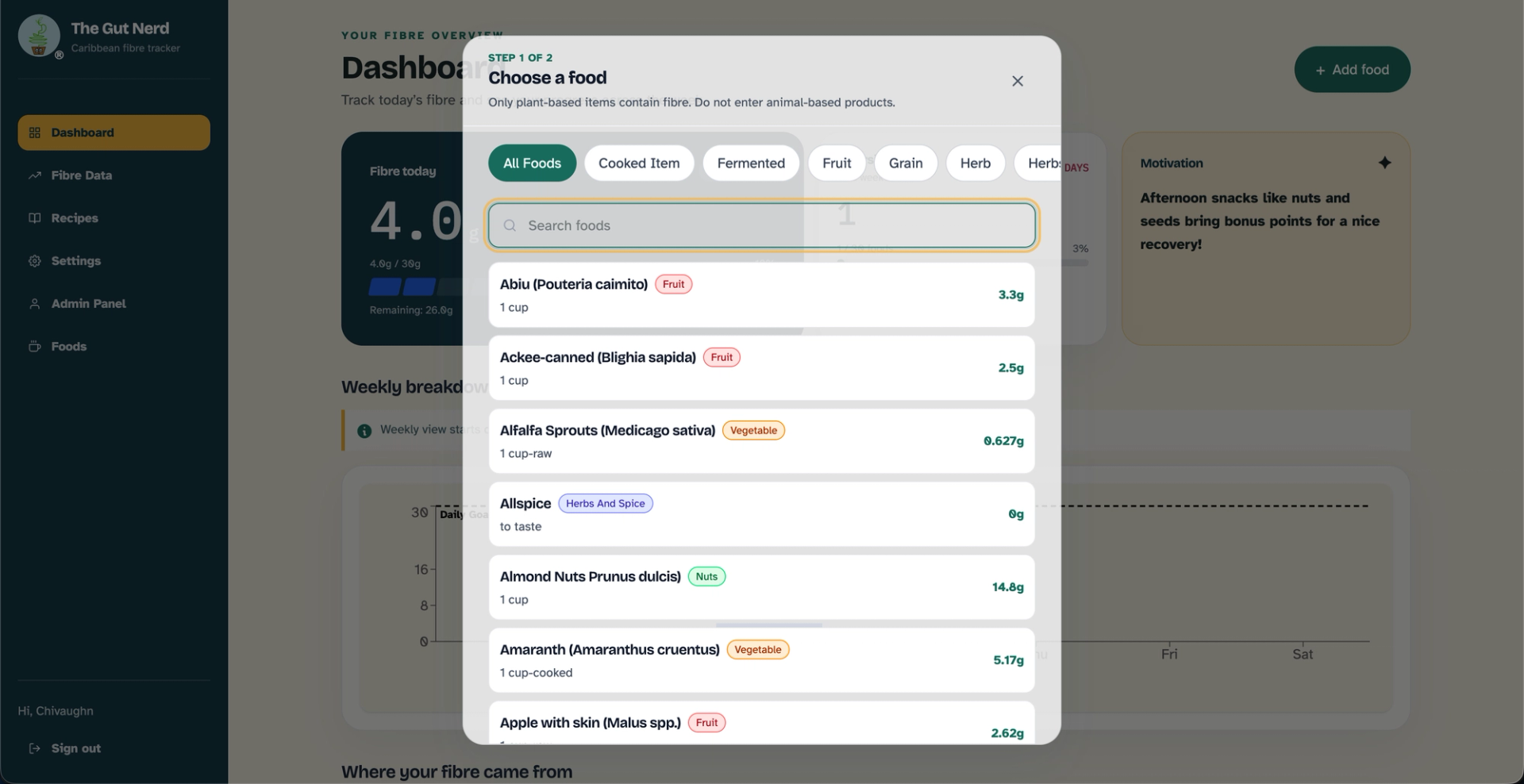Click the 14.8g fibre value
Viewport: 1524px width, 784px height.
(x=1008, y=587)
